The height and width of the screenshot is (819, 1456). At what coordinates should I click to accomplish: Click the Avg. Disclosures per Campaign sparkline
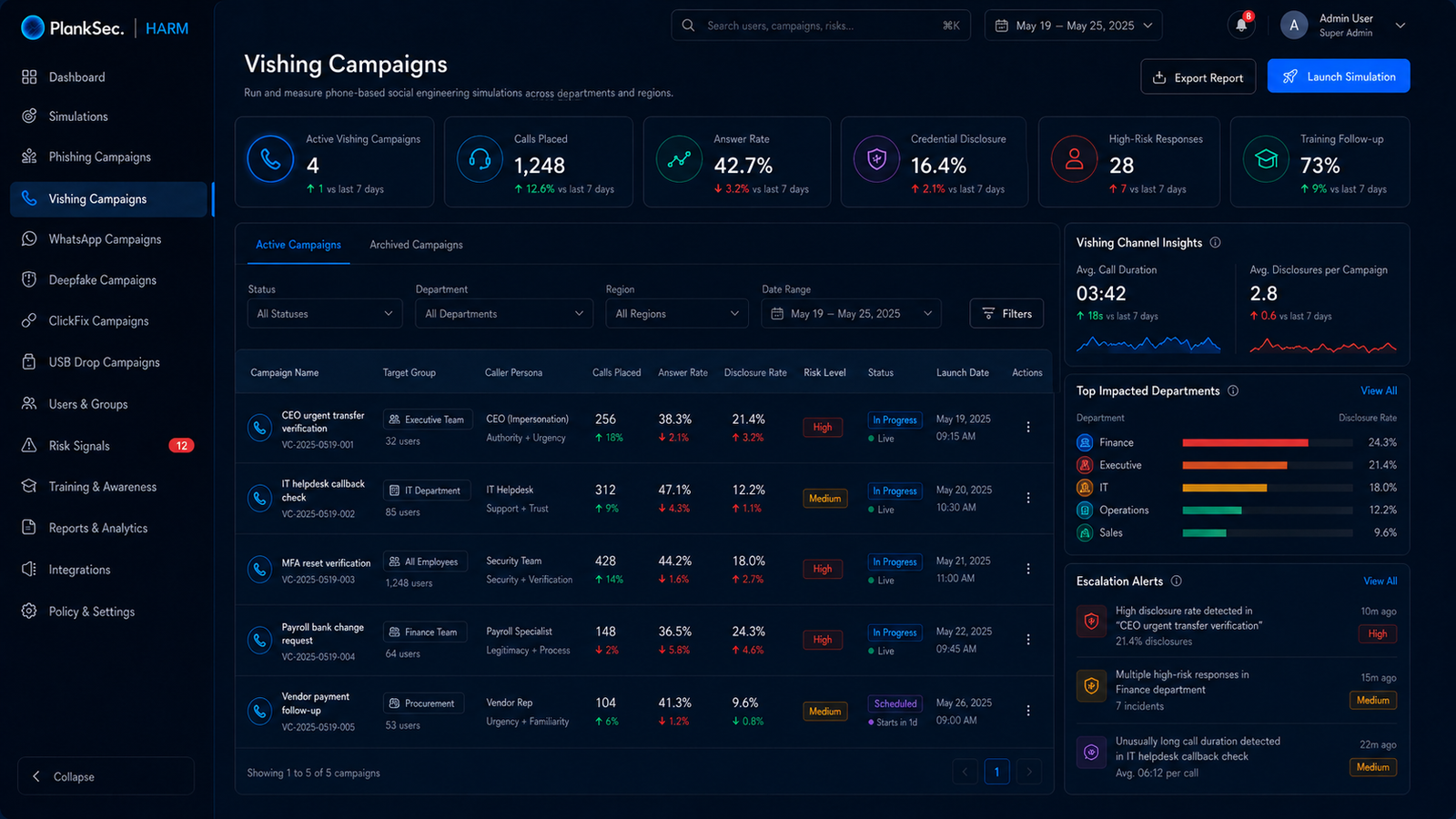[x=1323, y=346]
